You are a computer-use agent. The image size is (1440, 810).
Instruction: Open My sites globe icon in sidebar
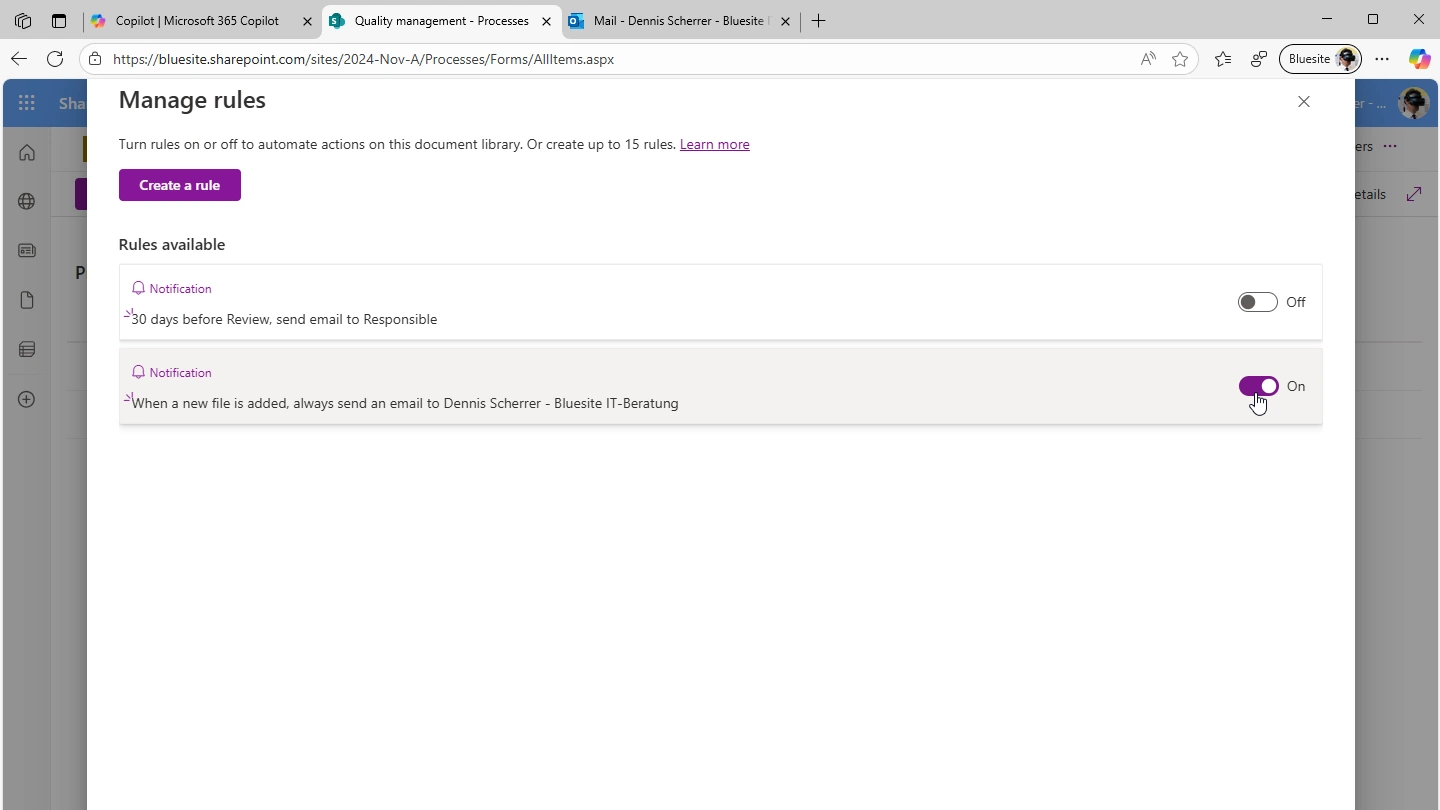point(27,201)
